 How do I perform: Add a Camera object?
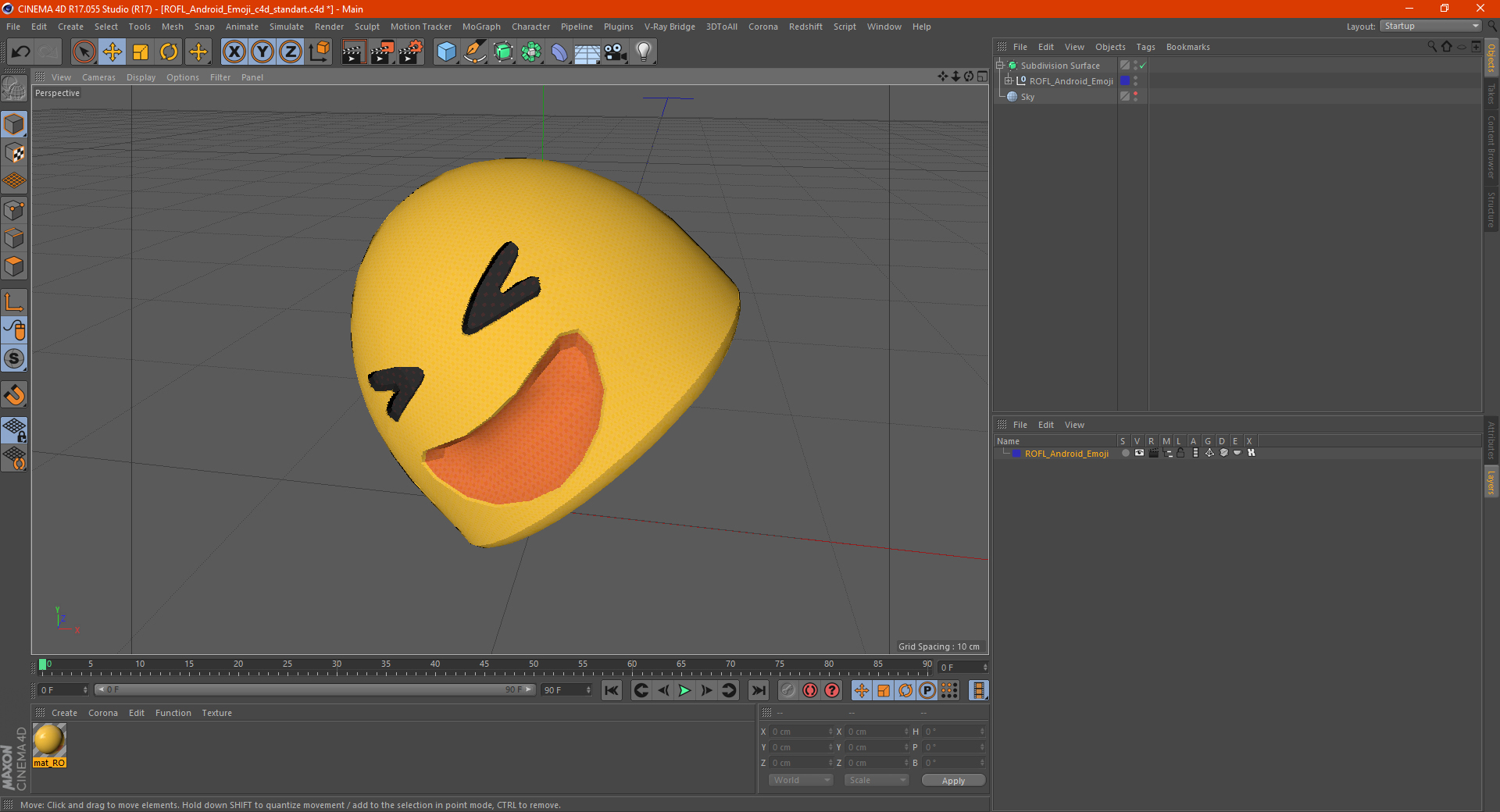(616, 52)
